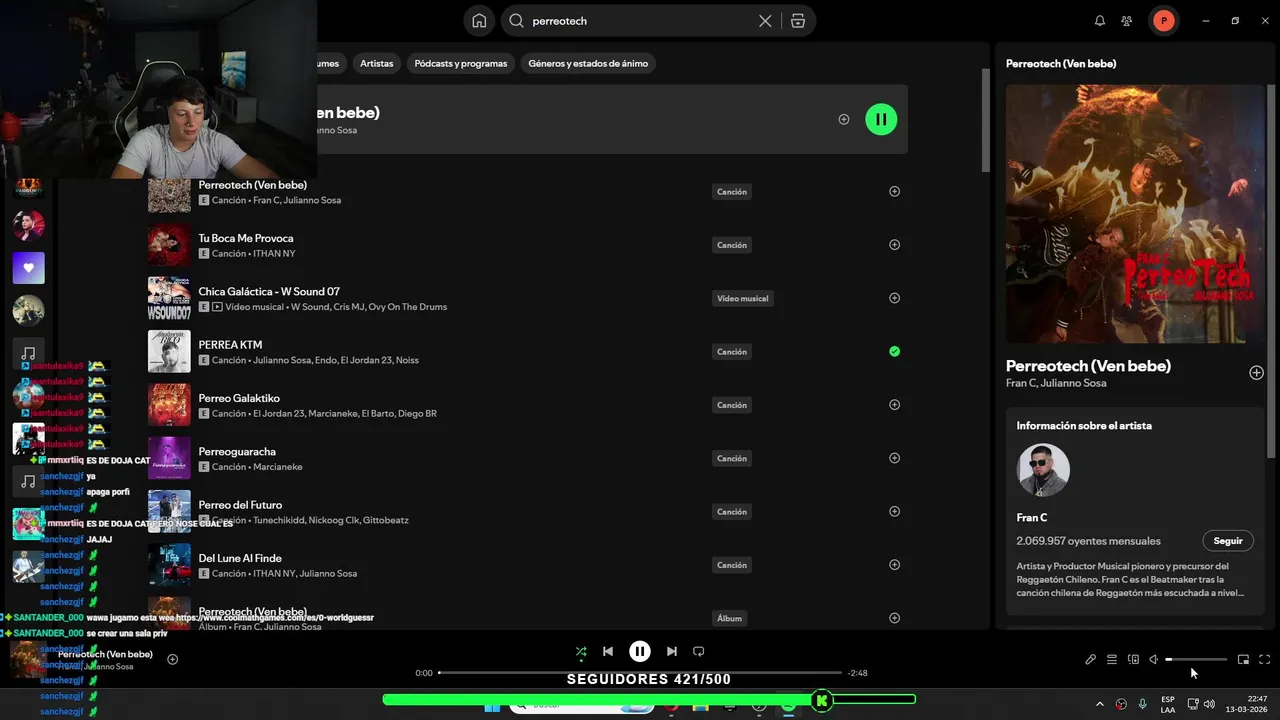Viewport: 1280px width, 720px height.
Task: Open the Perreoguaracha track
Action: coord(237,451)
